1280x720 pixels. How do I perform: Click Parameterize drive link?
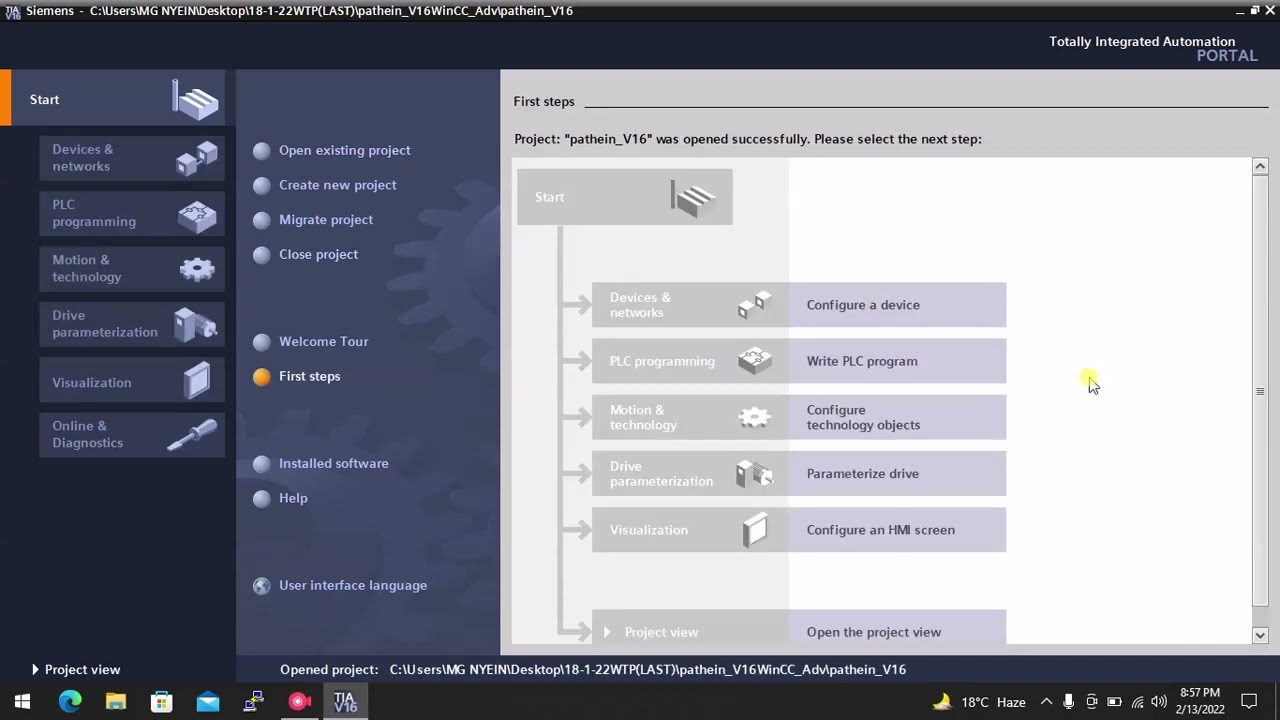point(862,474)
